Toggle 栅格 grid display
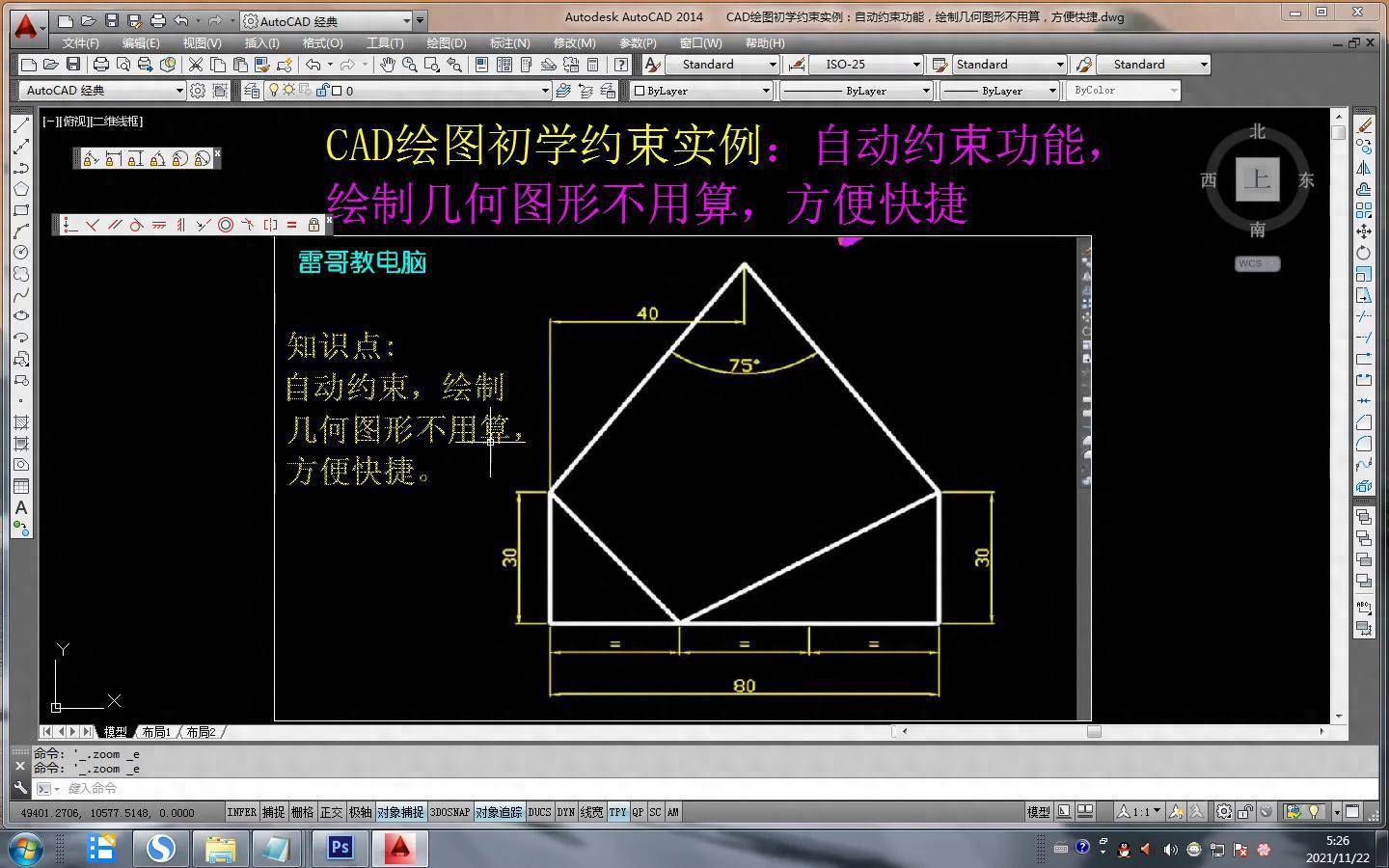 click(302, 812)
